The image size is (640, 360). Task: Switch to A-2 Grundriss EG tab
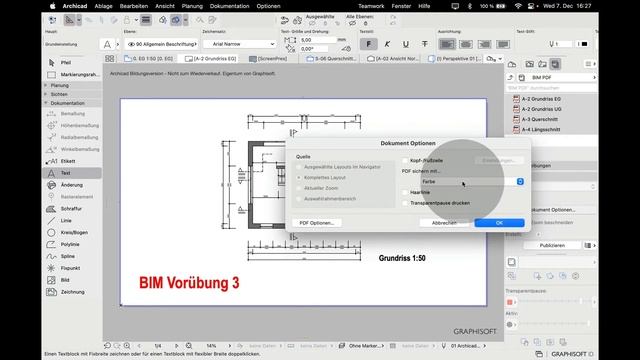[211, 59]
